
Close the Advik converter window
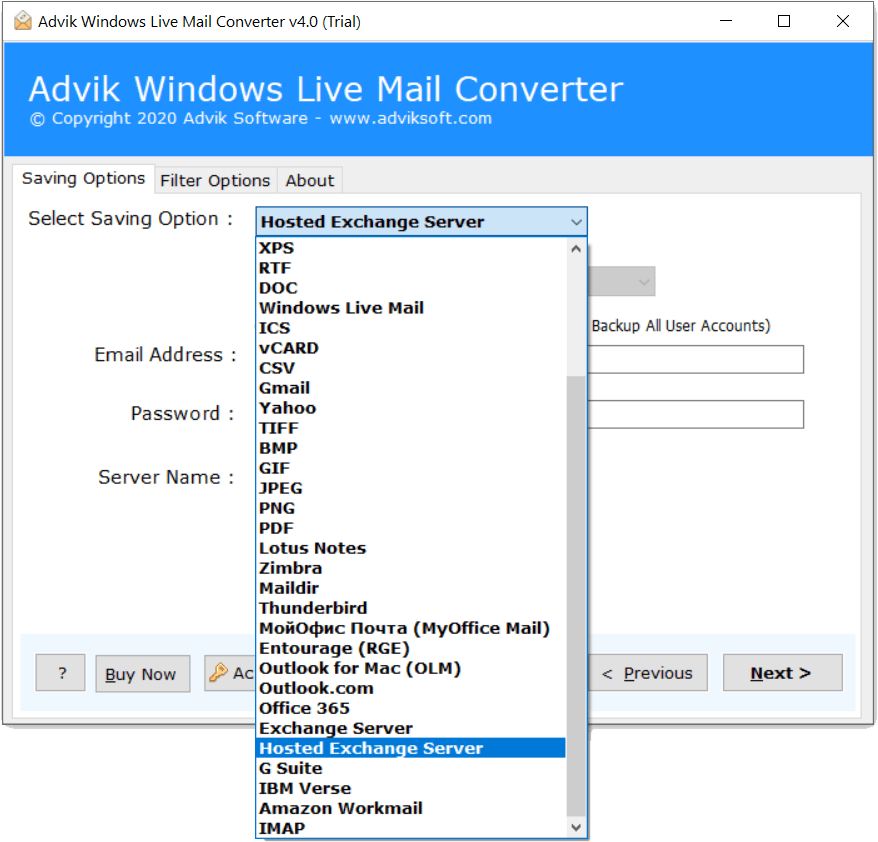pyautogui.click(x=843, y=21)
